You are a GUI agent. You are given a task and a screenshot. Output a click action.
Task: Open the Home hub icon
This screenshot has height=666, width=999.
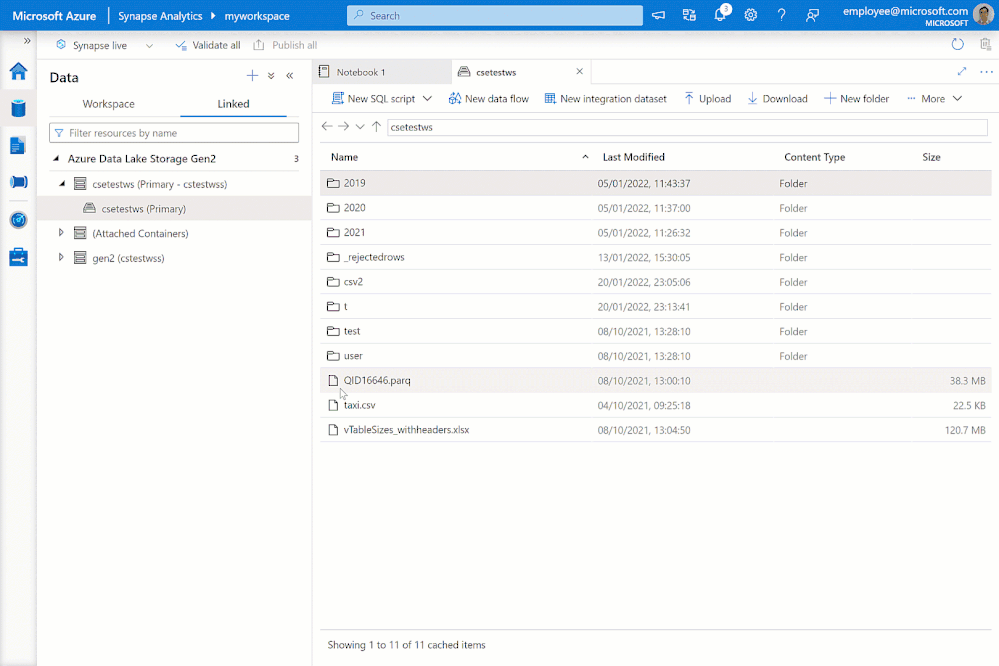(x=18, y=71)
